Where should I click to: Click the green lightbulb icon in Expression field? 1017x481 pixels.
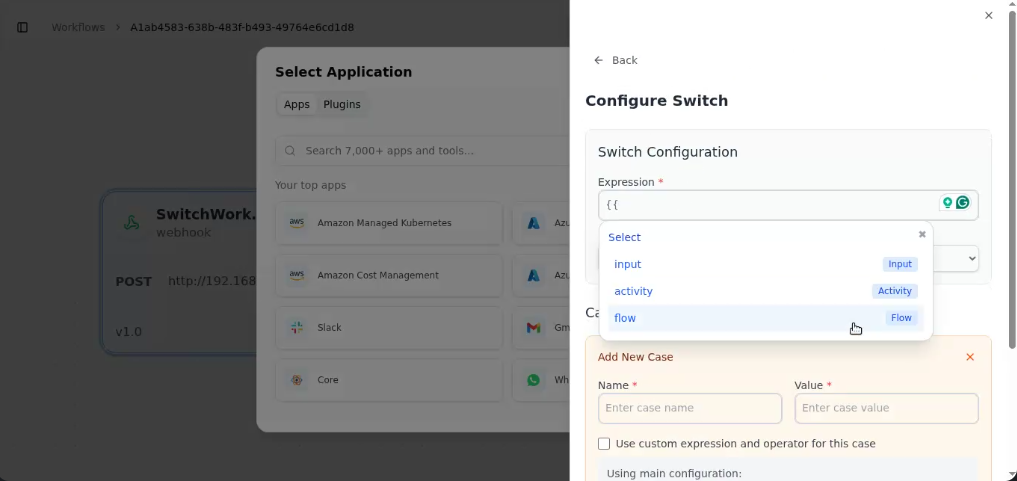[946, 203]
